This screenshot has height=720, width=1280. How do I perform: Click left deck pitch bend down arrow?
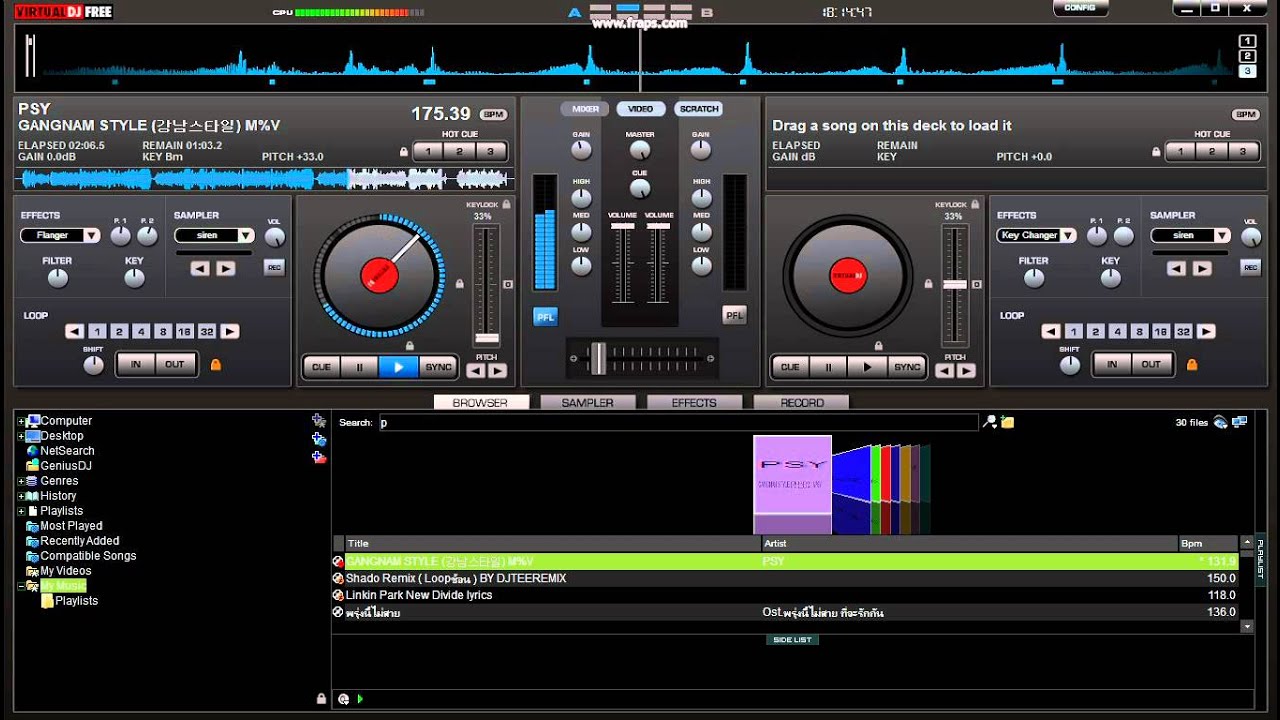pos(476,371)
